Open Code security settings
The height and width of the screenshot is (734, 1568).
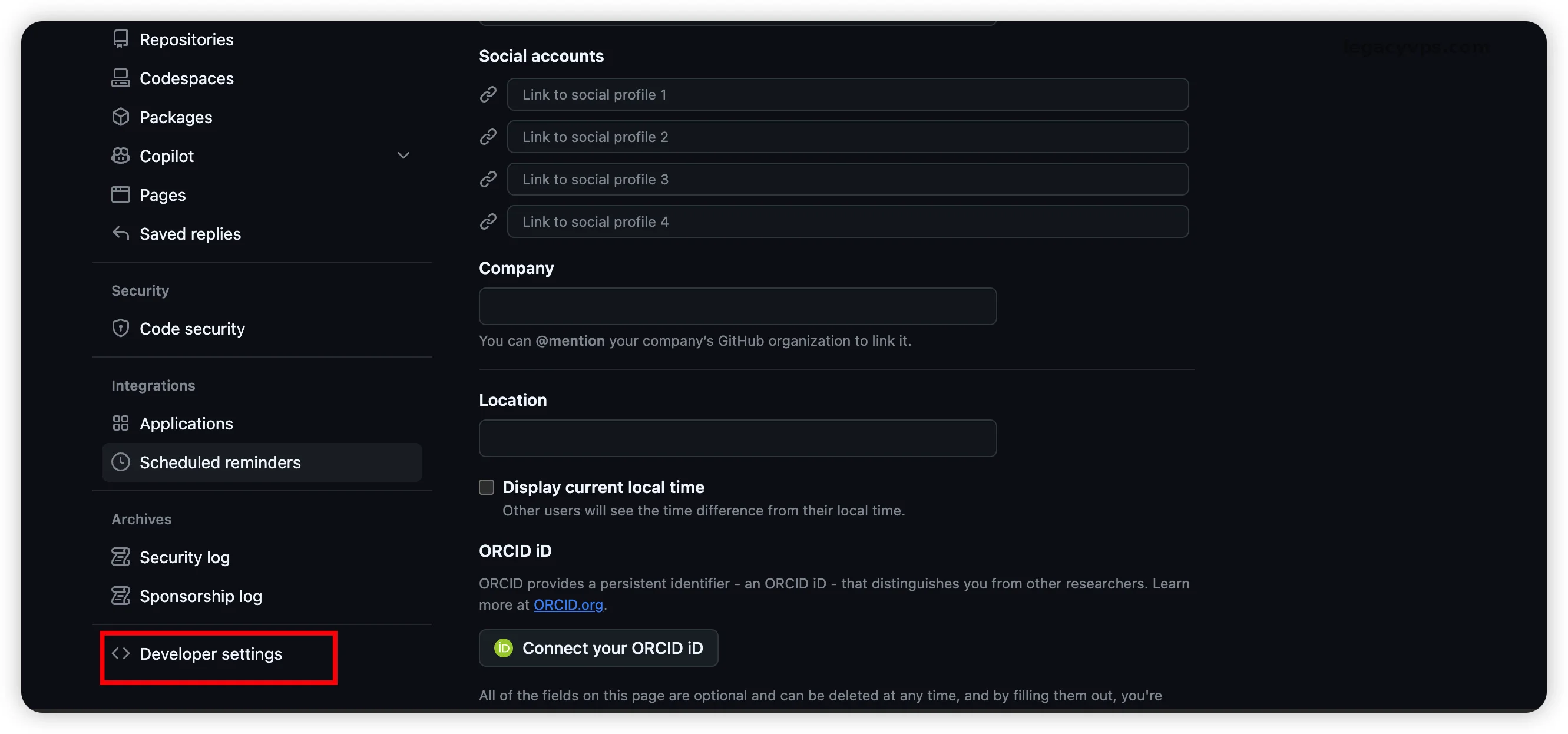point(262,329)
